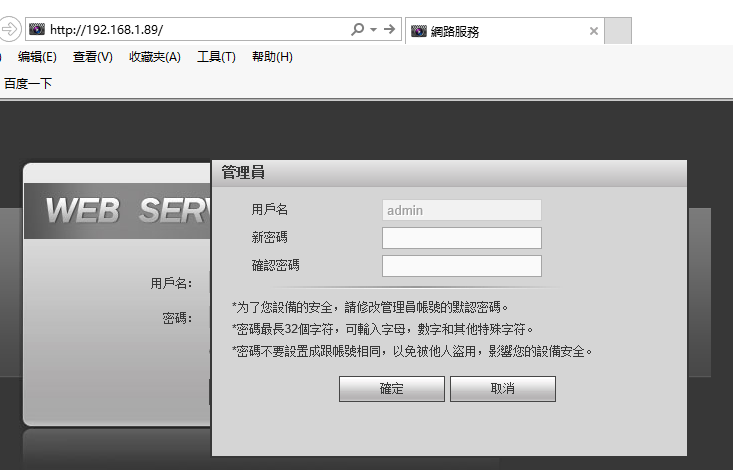
Task: Select the 網路服務 browser tab
Action: 504,31
